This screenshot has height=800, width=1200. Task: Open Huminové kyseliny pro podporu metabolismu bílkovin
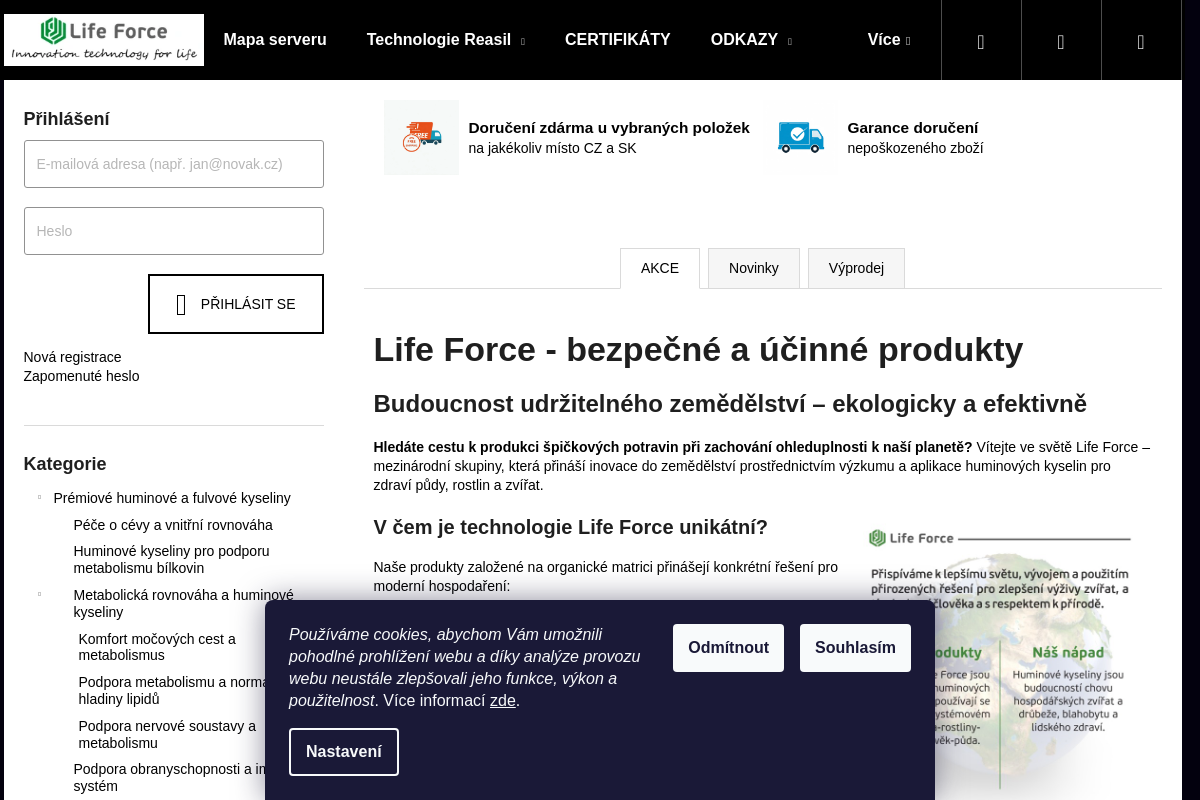(x=171, y=559)
